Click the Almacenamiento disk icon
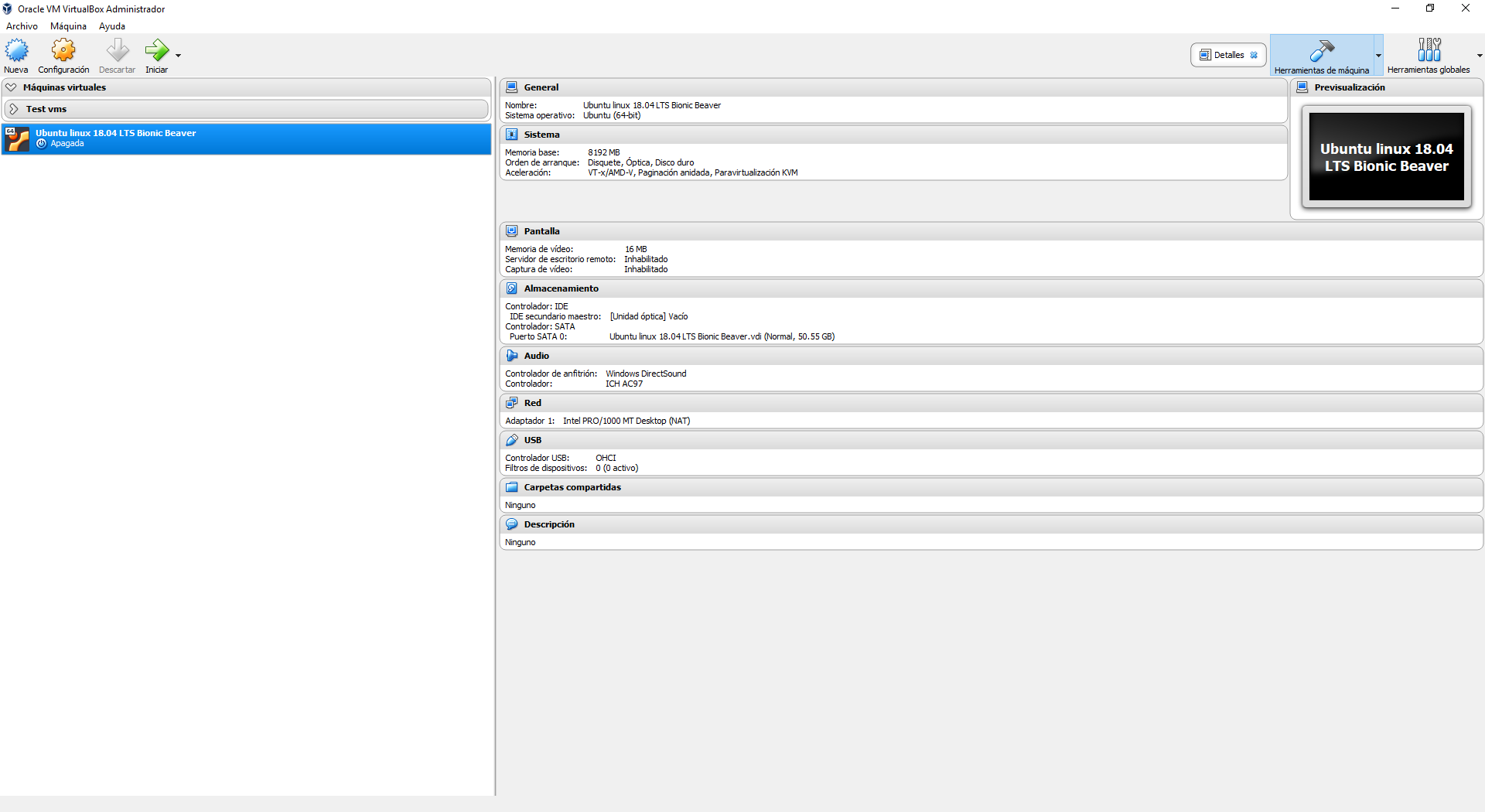 tap(511, 288)
